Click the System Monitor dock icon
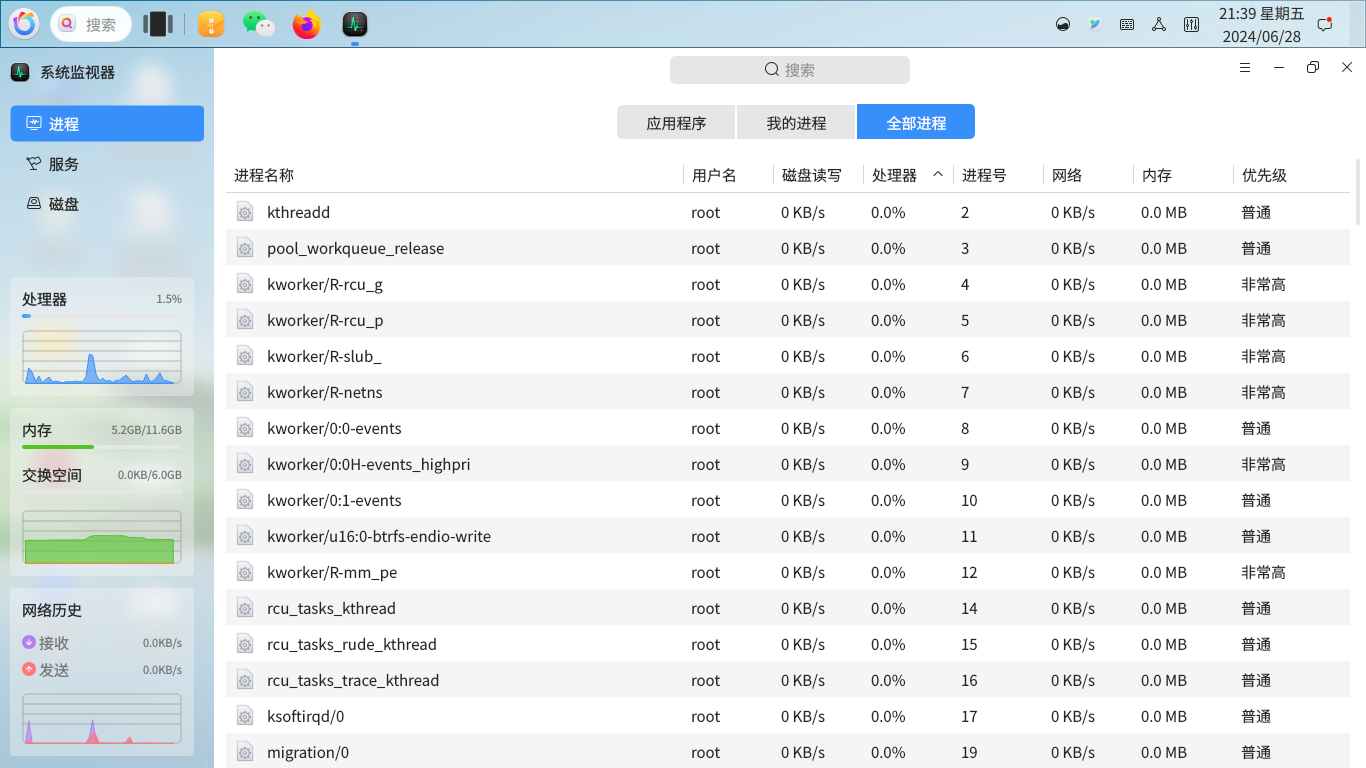Screen dimensions: 1366x768 pos(354,23)
